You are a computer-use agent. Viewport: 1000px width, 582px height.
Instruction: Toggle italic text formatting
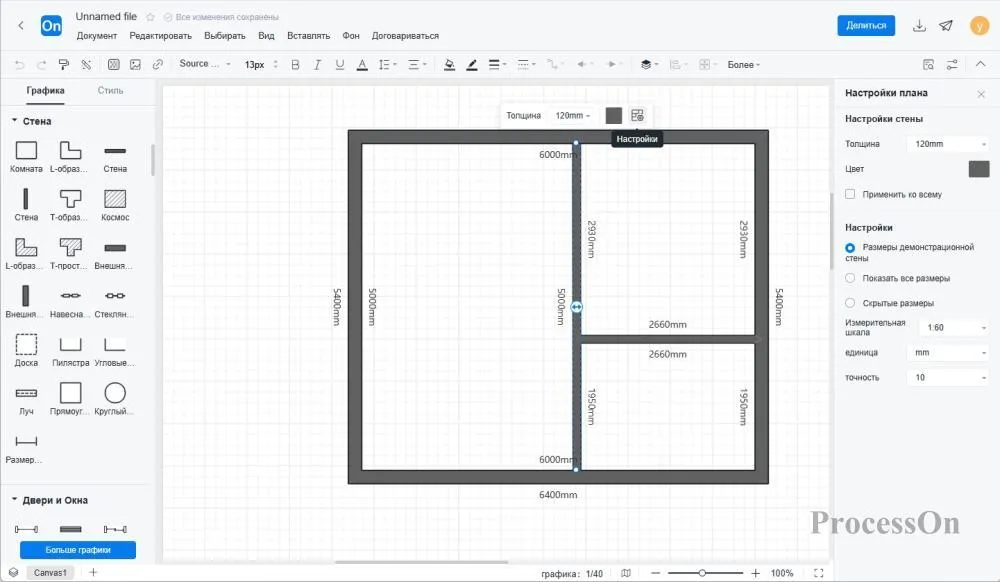pos(317,64)
